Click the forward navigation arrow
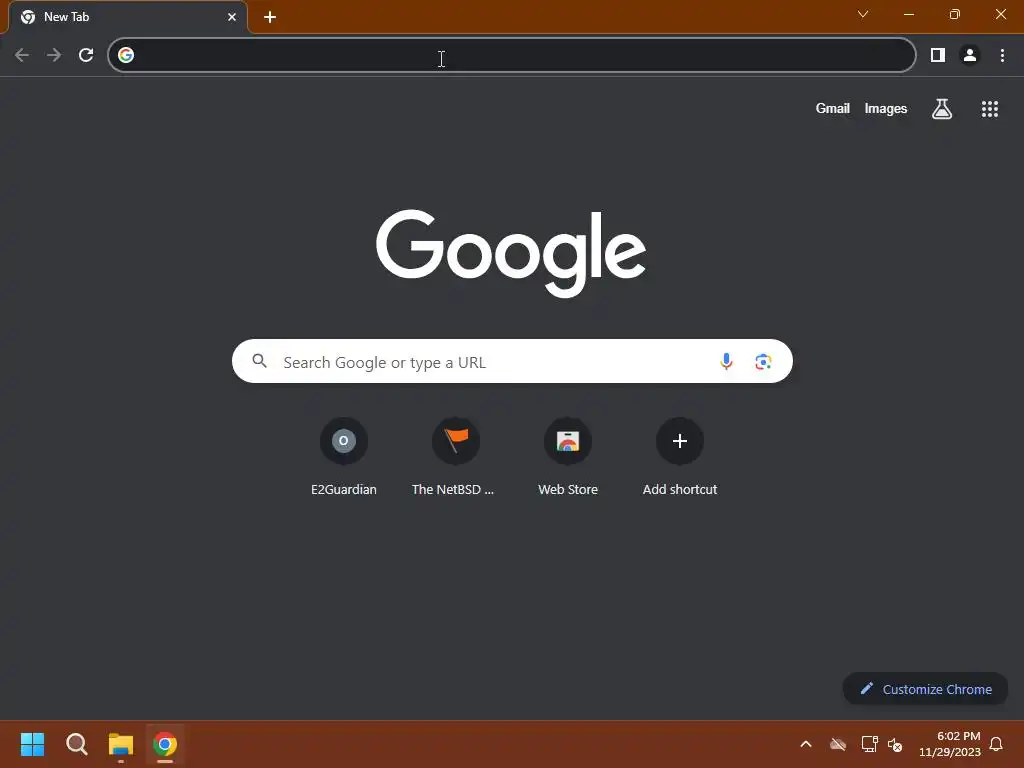This screenshot has width=1024, height=768. (x=54, y=55)
